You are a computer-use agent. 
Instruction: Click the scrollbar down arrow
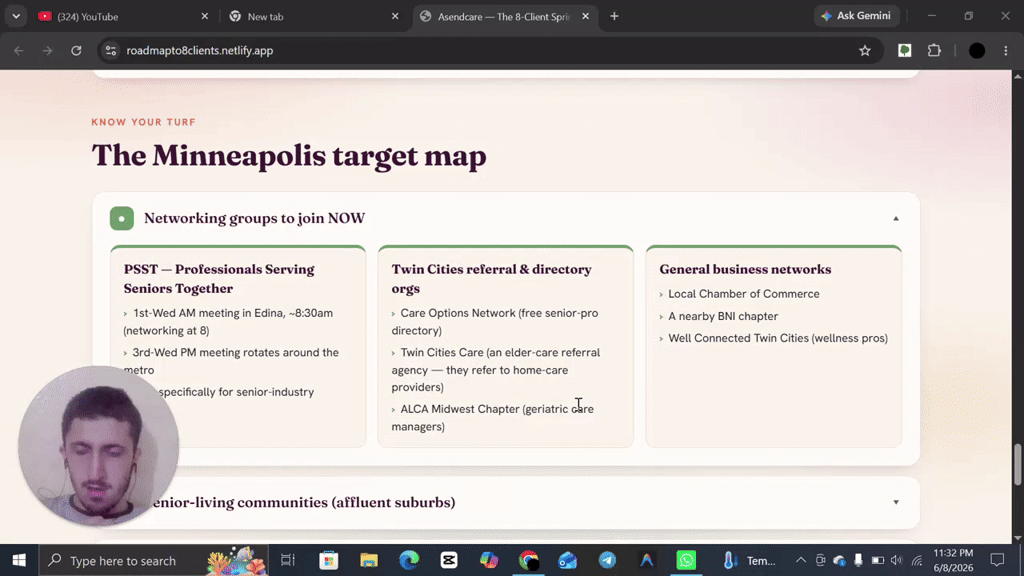click(1017, 538)
